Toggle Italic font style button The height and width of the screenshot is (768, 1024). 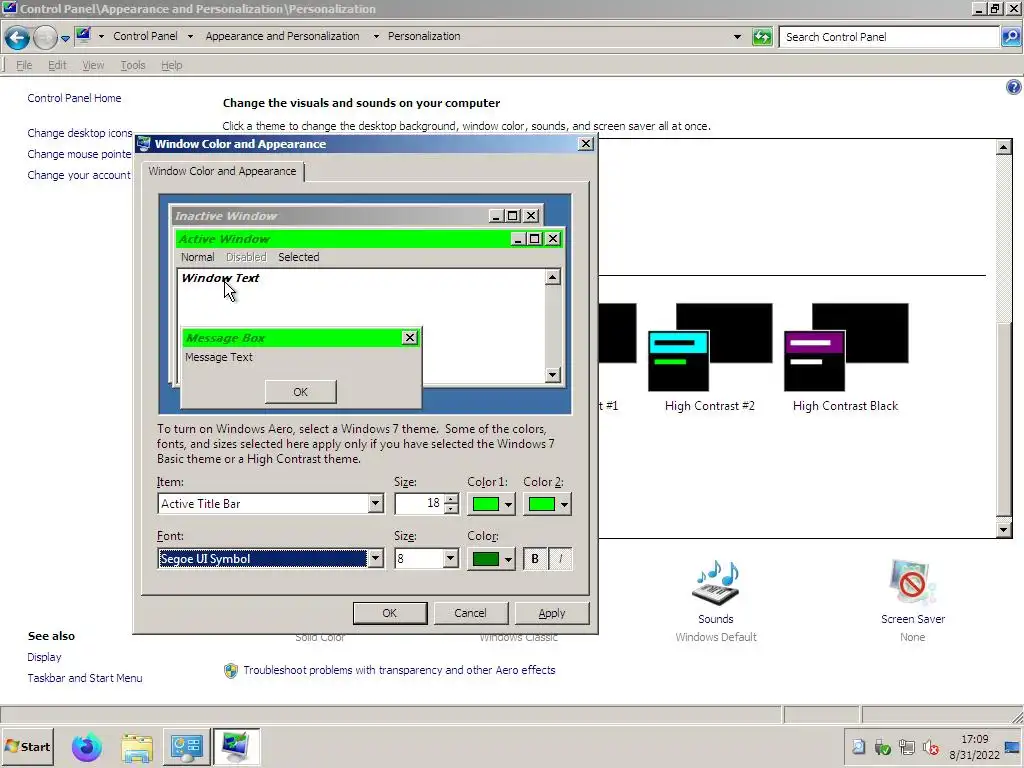560,559
